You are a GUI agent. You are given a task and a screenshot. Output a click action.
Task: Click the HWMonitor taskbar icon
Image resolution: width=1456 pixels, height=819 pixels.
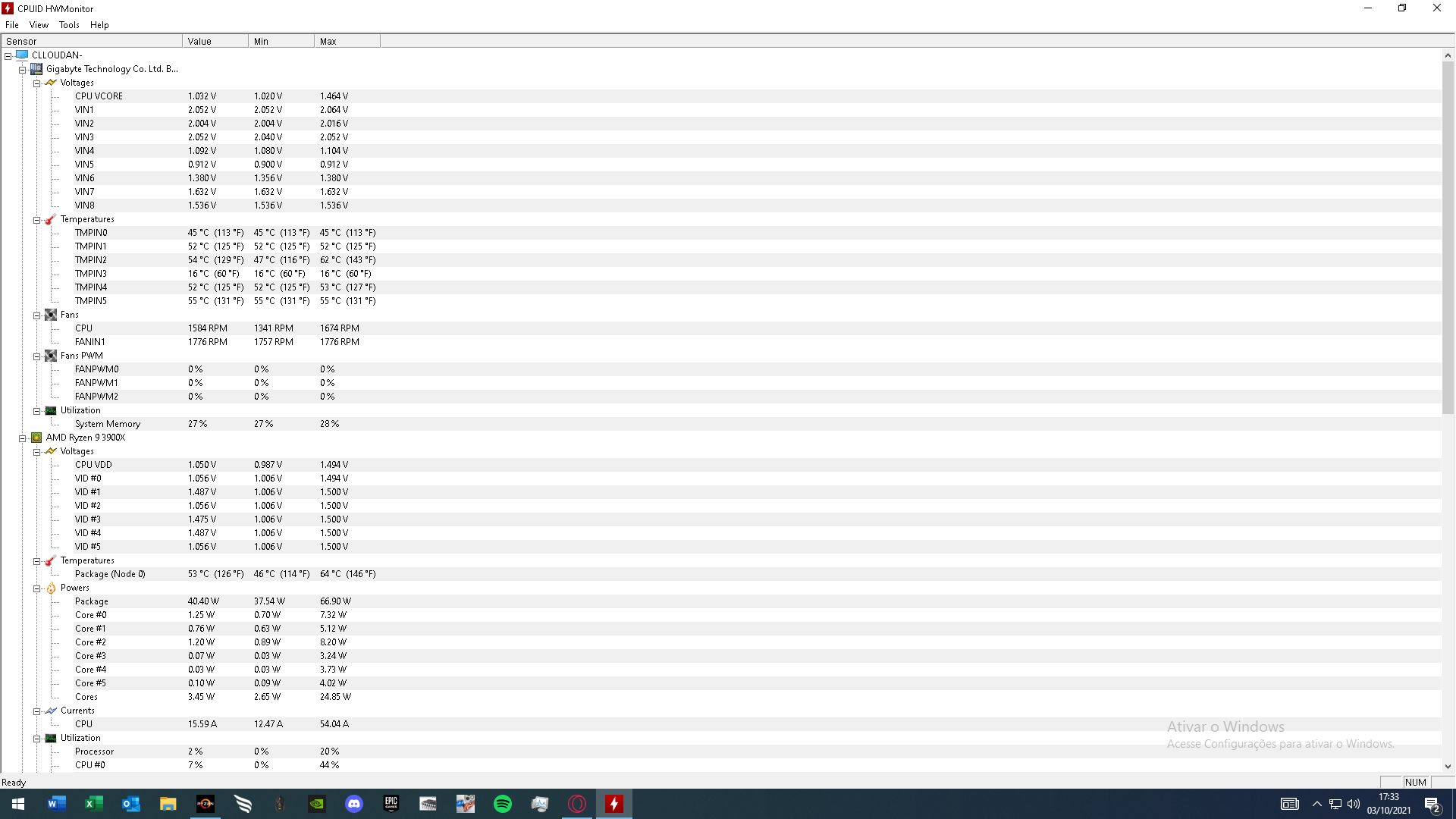(614, 804)
